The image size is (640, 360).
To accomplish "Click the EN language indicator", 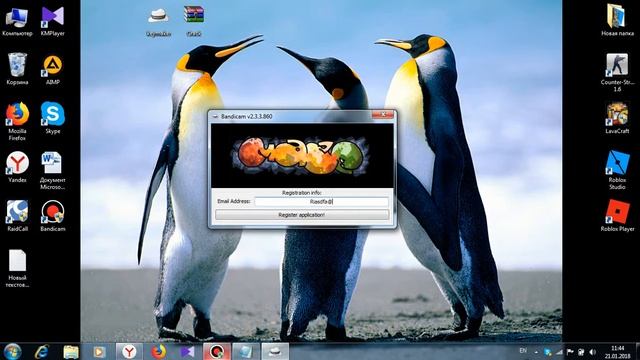I will [x=523, y=351].
